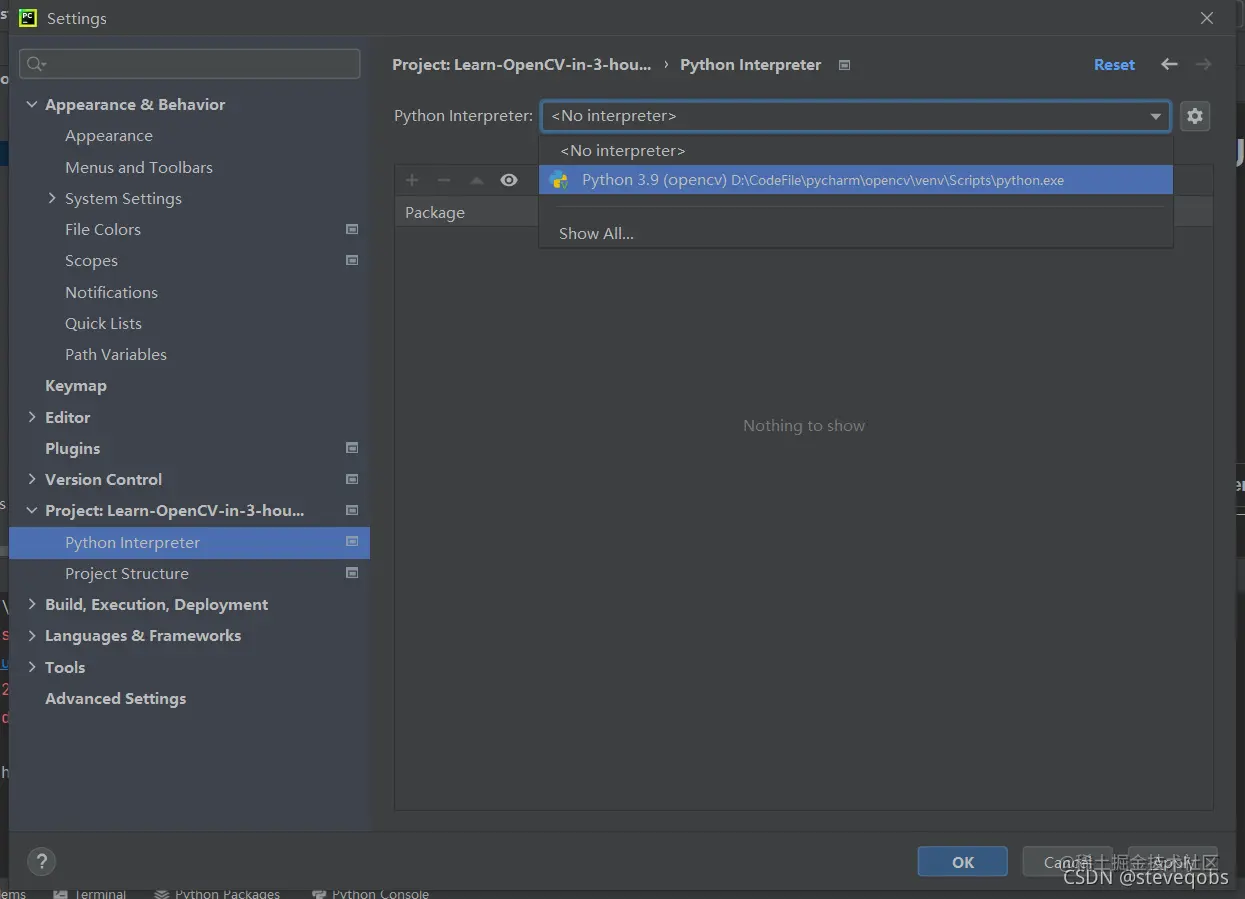Screen dimensions: 1245x899
Task: Toggle the show early releases eye icon
Action: point(509,180)
